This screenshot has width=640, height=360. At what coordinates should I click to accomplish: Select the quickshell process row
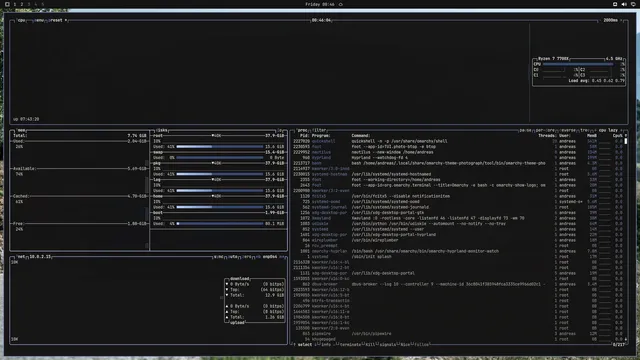458,141
